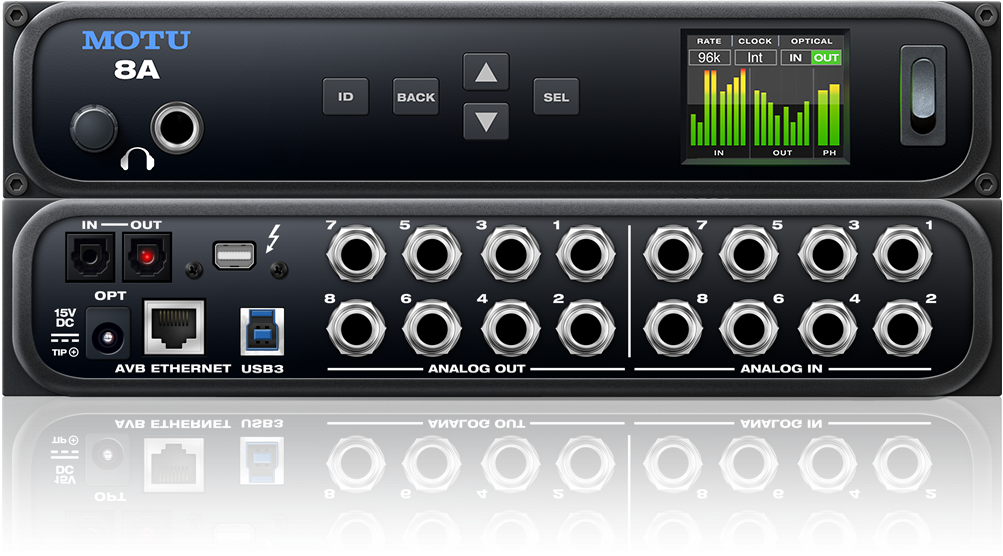Click the down arrow navigation button
Viewport: 1003px width, 556px height.
486,122
